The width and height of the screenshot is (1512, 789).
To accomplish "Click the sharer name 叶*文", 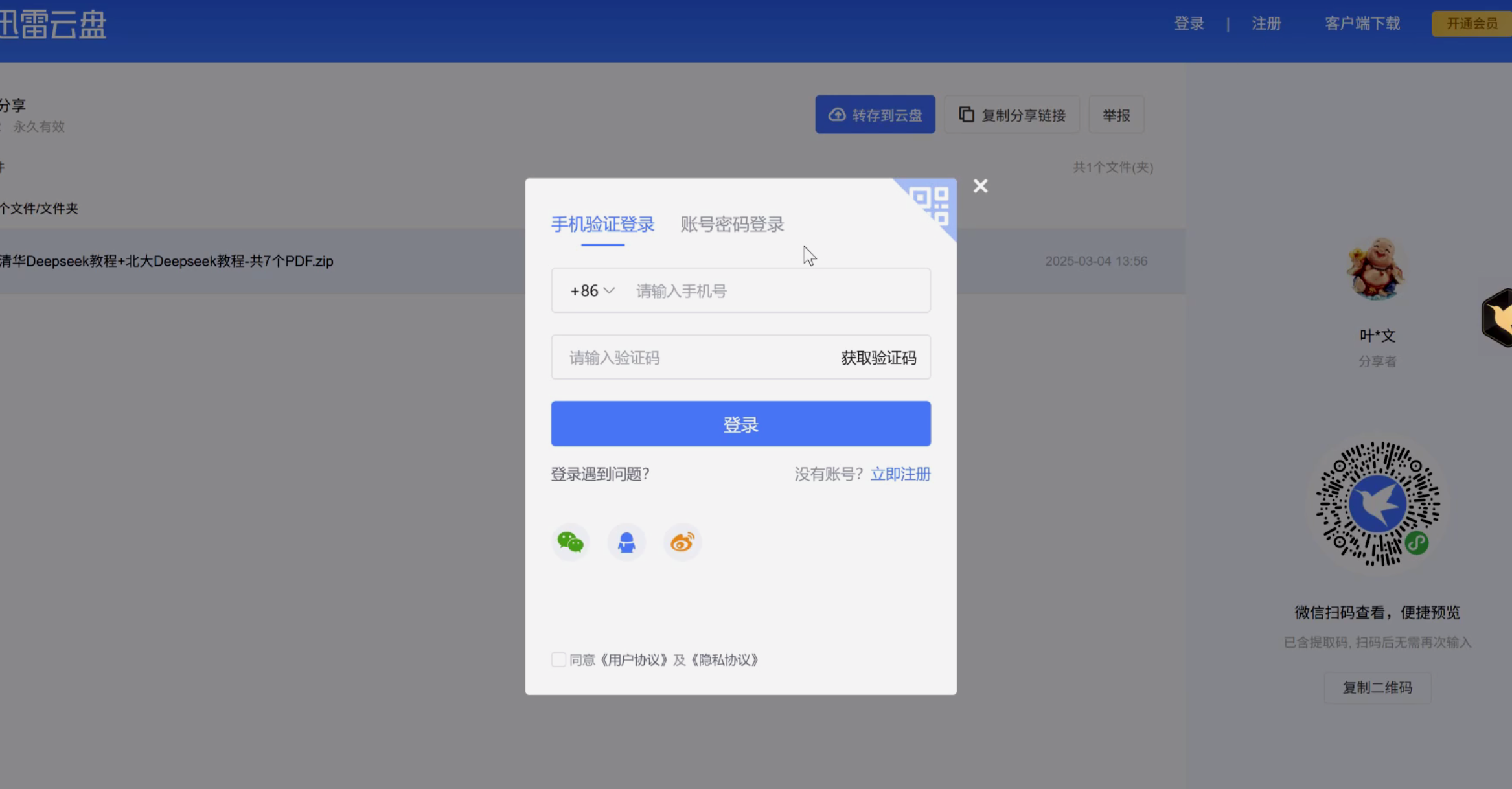I will pyautogui.click(x=1377, y=336).
